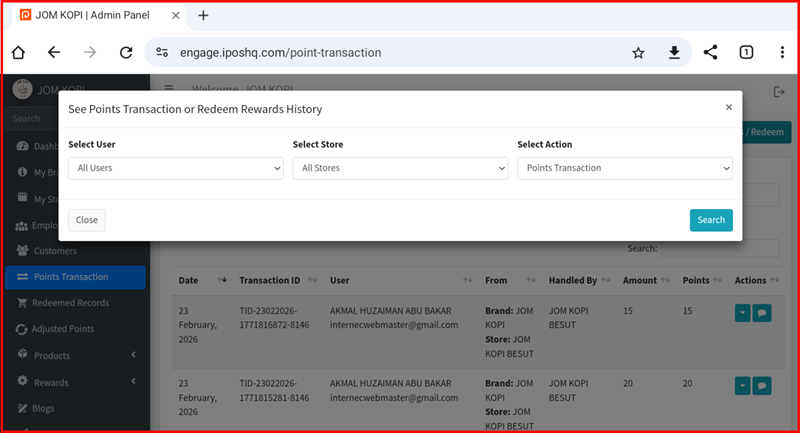Screen dimensions: 800x433
Task: Click the browser home icon
Action: [x=17, y=53]
